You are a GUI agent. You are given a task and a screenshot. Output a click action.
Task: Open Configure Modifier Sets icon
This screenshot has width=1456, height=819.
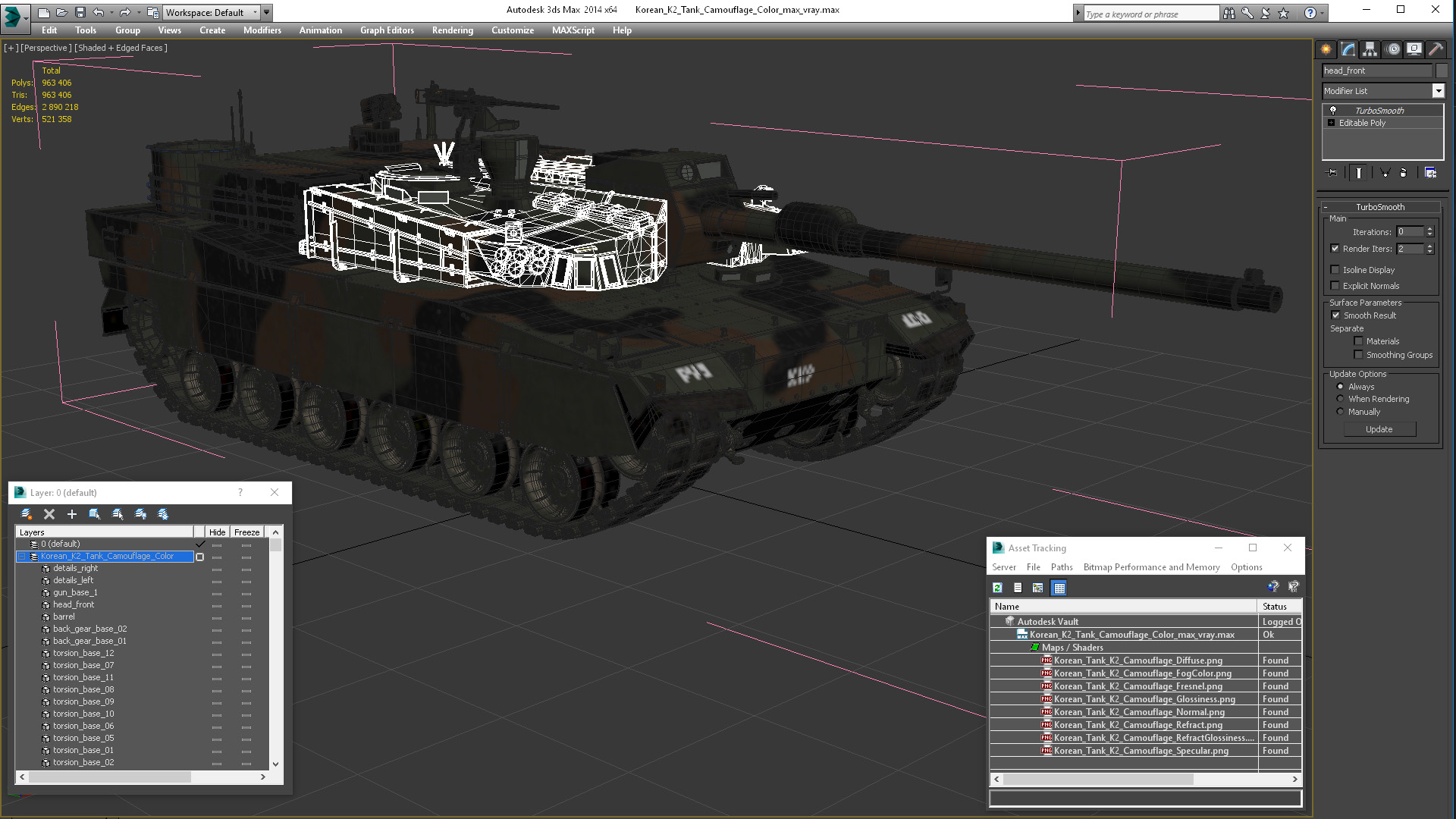click(1430, 173)
